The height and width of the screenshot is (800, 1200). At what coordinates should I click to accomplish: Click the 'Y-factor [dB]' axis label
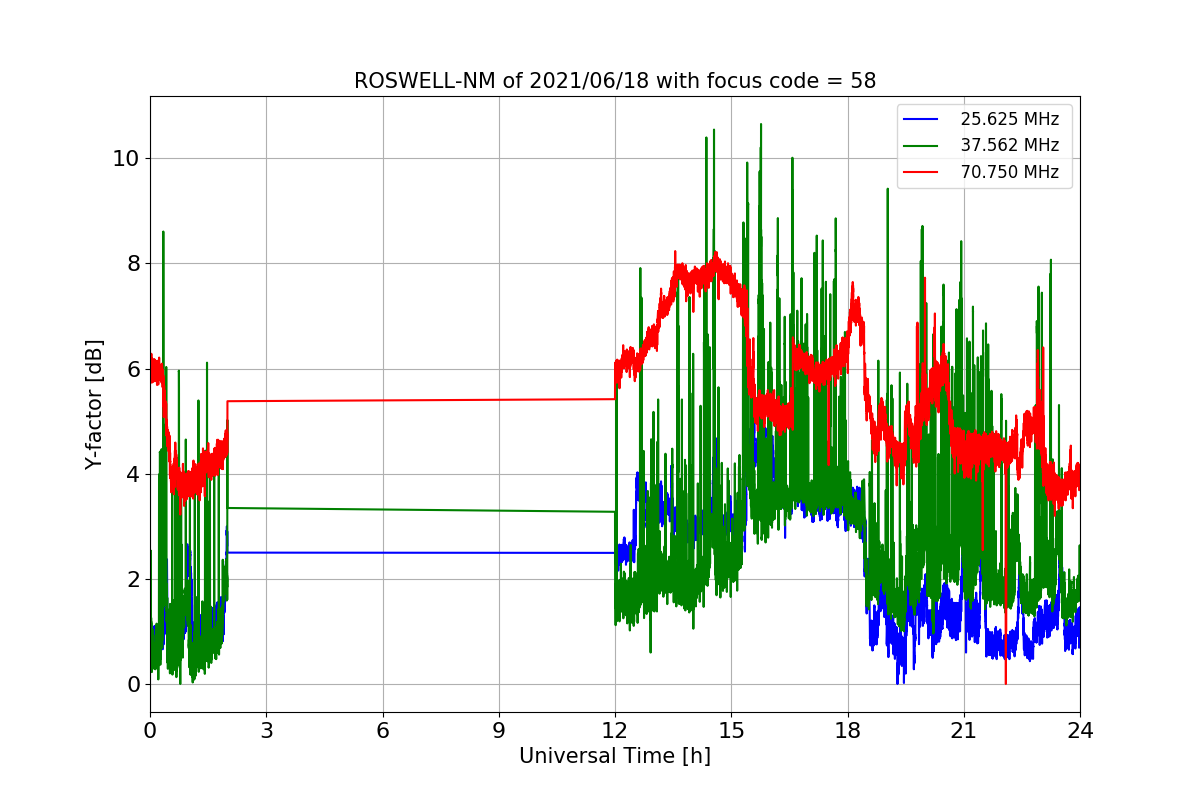tap(94, 404)
